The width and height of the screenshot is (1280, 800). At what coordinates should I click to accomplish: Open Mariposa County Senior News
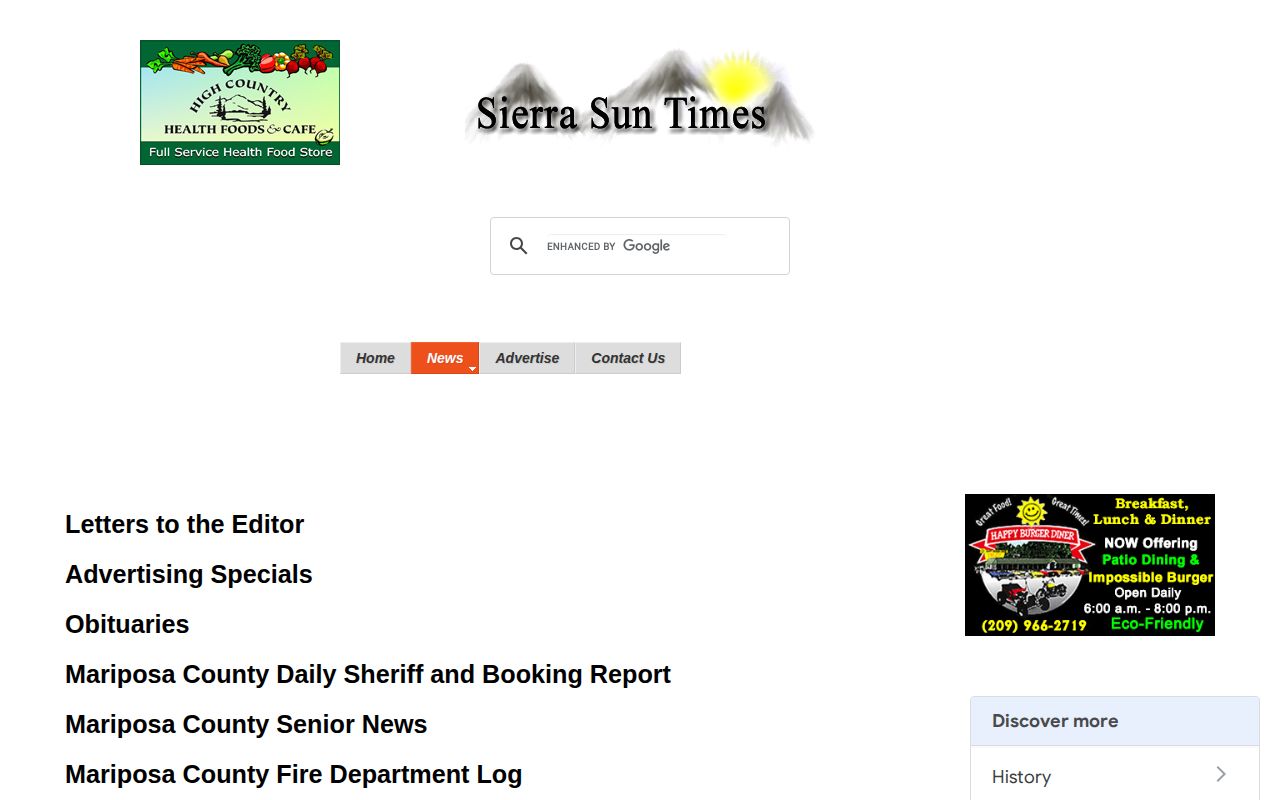246,724
